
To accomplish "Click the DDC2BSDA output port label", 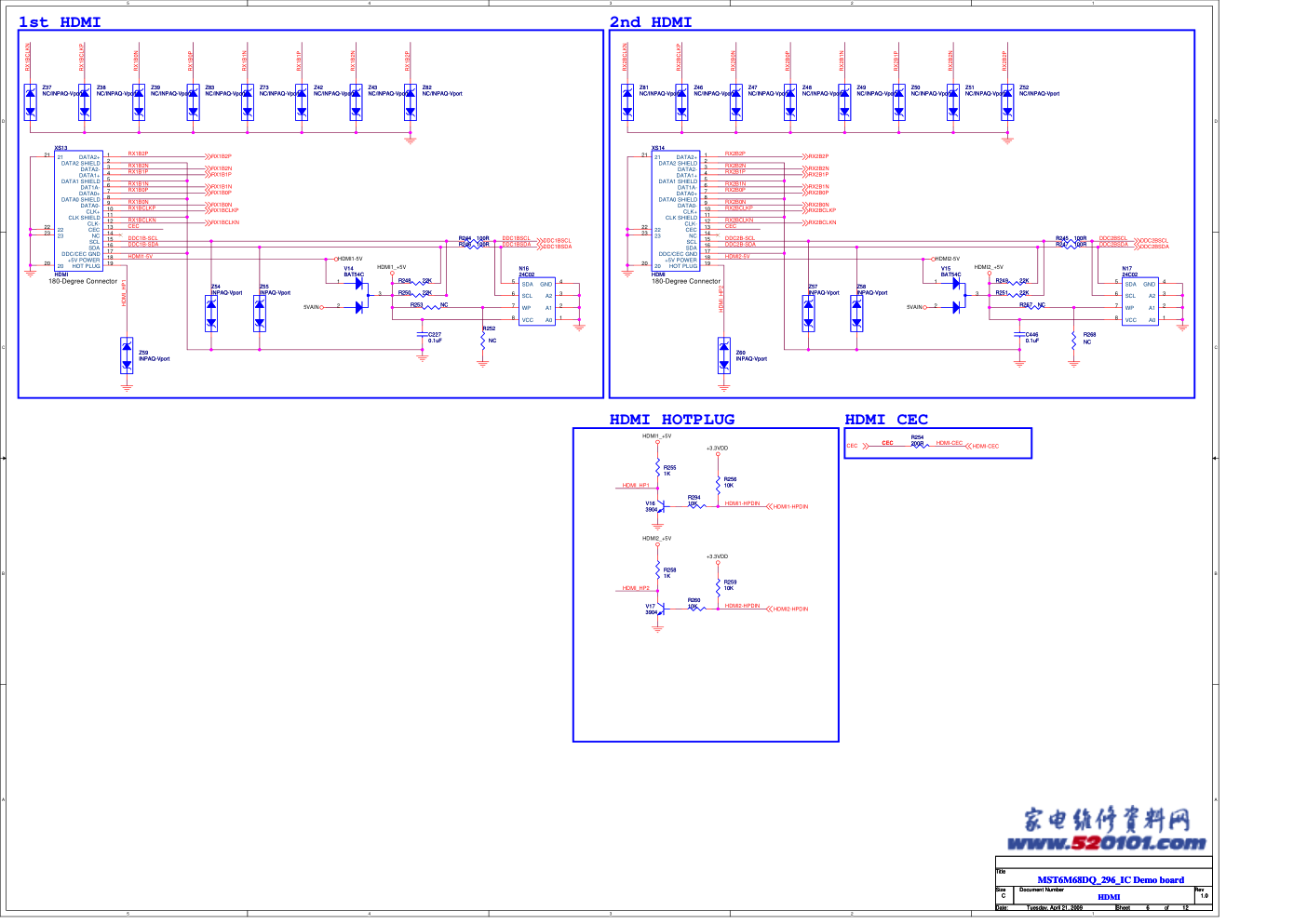I will [x=1152, y=247].
